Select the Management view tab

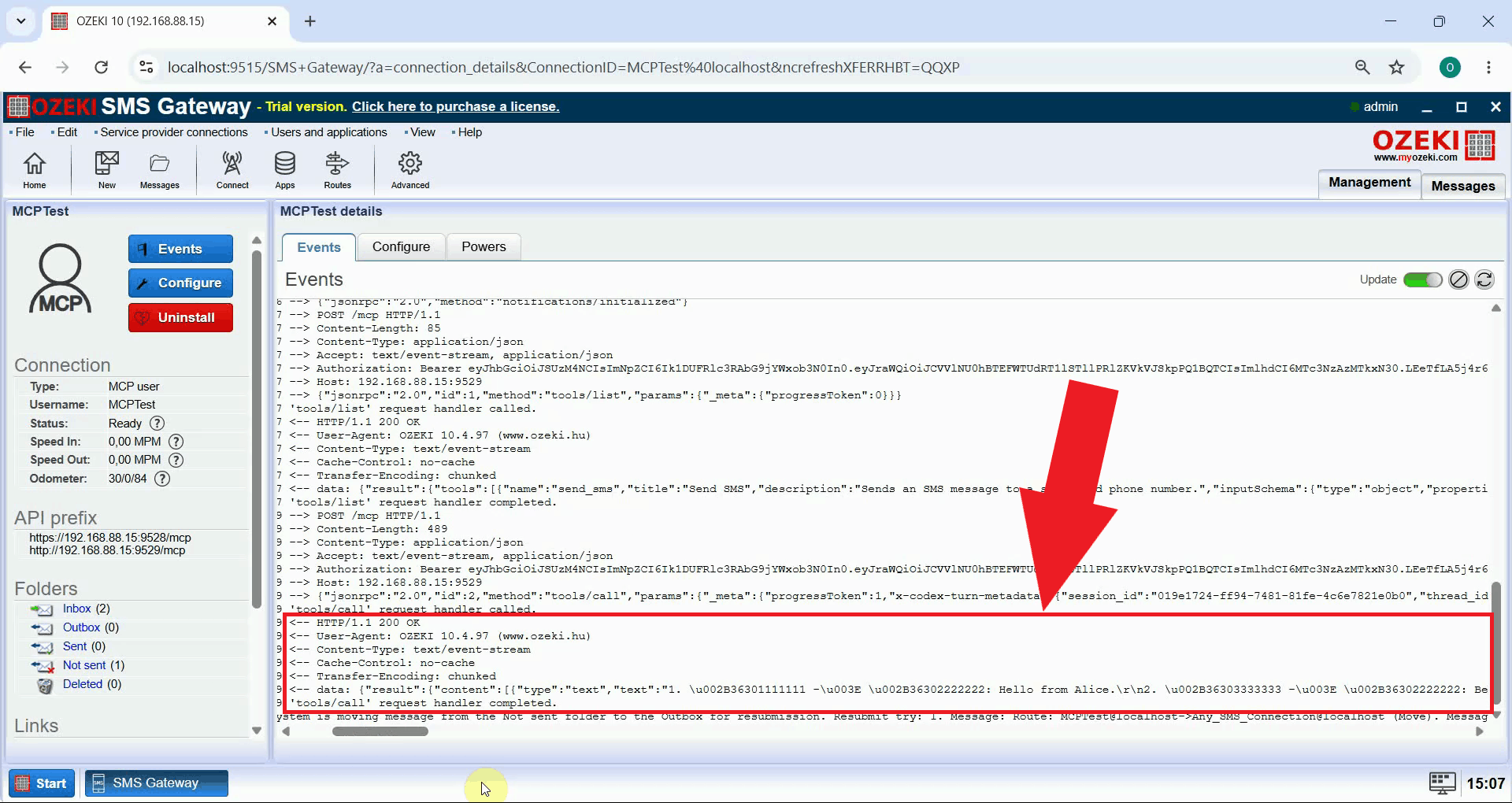[1369, 183]
